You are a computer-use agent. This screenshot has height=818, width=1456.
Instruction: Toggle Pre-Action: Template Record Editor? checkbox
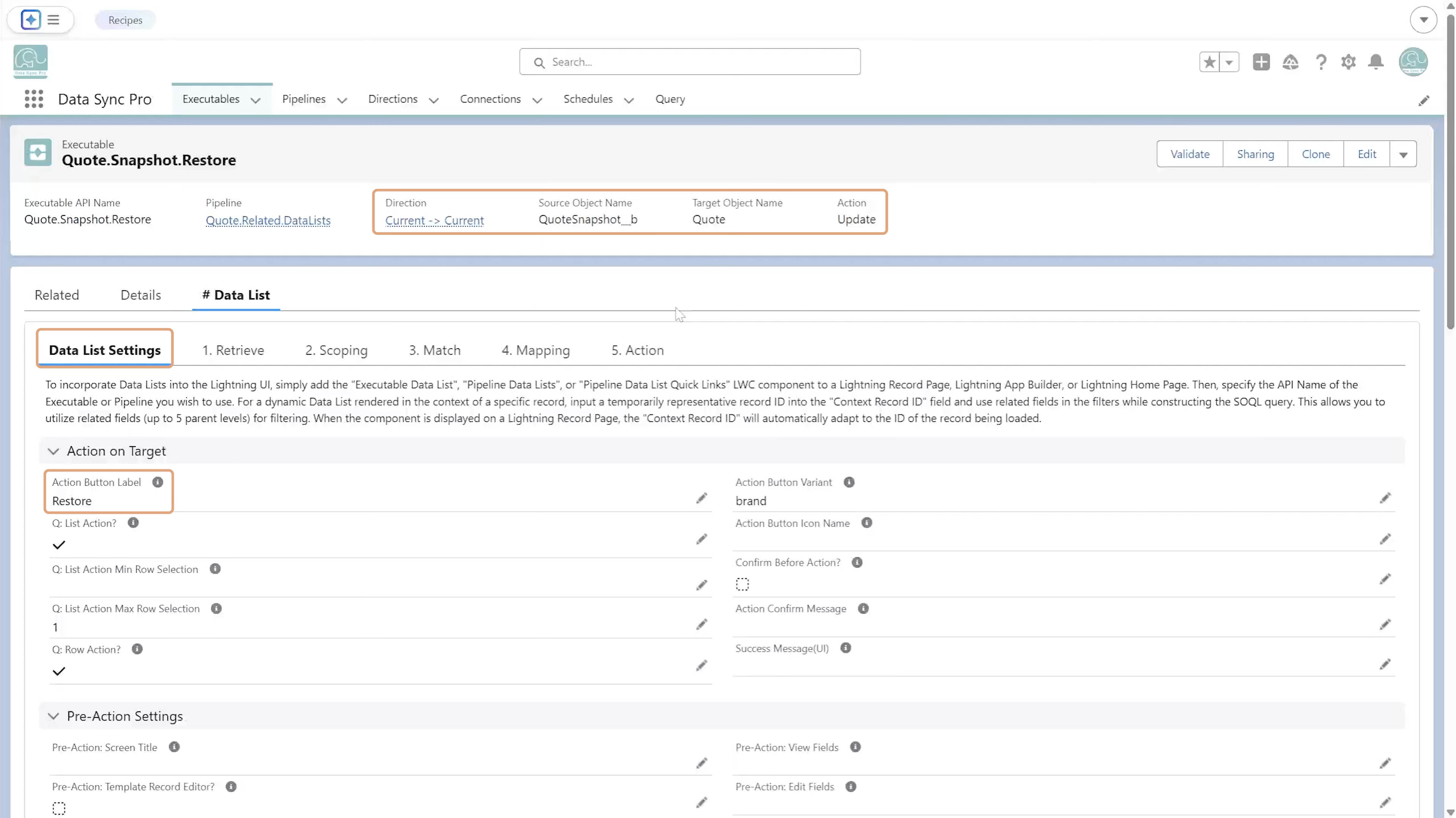click(x=59, y=809)
